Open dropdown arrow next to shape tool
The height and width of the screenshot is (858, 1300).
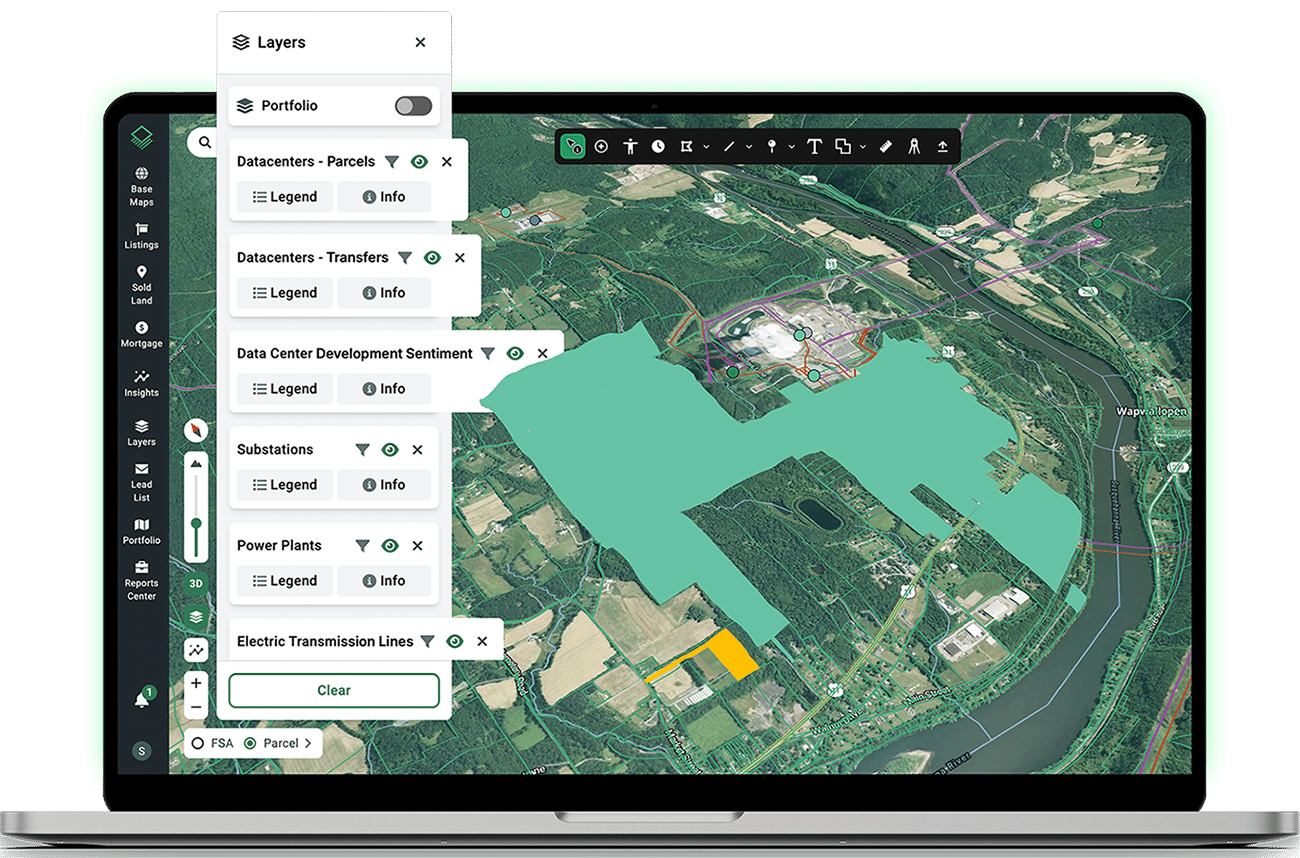tap(863, 147)
